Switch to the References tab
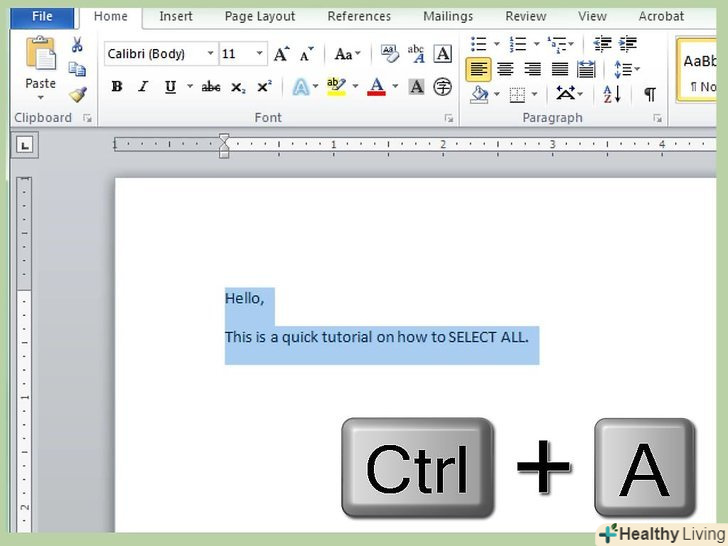This screenshot has height=546, width=728. 359,17
